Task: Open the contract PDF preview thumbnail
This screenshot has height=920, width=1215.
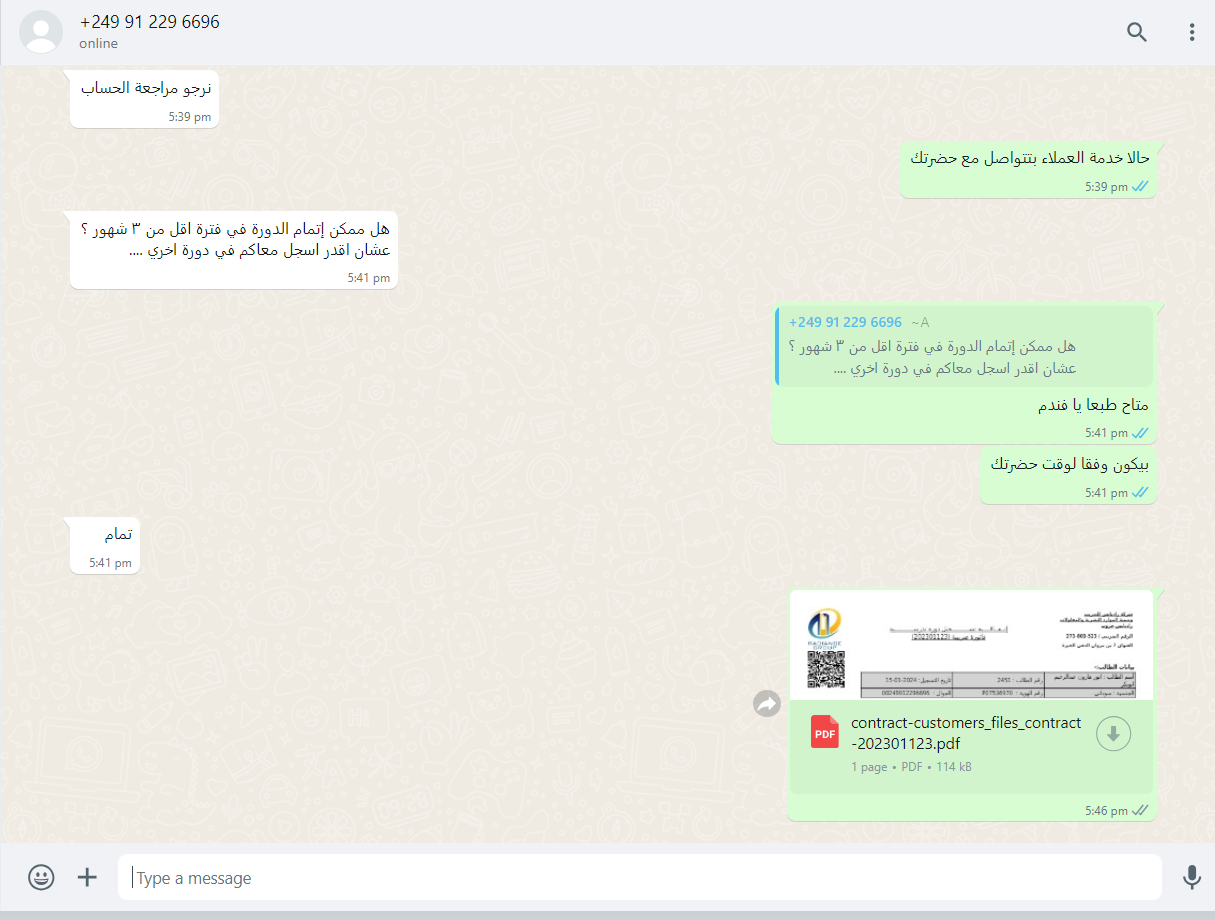Action: [x=971, y=646]
